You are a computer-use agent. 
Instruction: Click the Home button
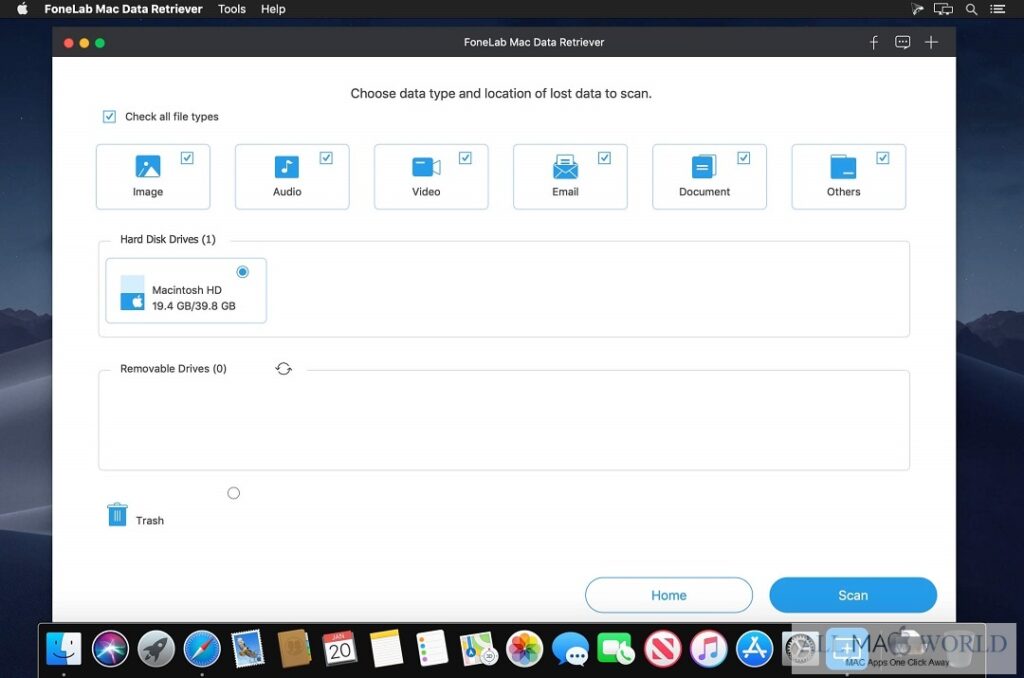669,595
